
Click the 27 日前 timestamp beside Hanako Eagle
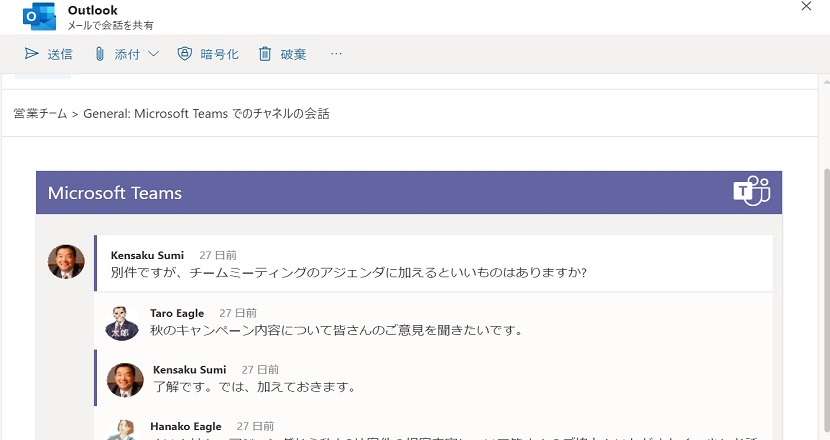(x=255, y=426)
